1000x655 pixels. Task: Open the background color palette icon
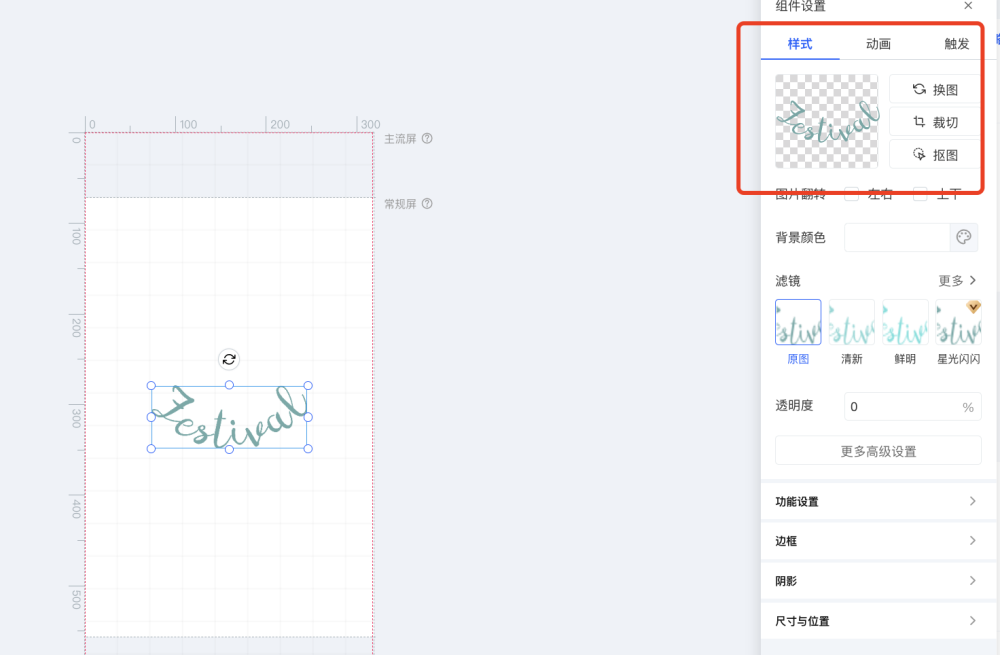tap(963, 237)
